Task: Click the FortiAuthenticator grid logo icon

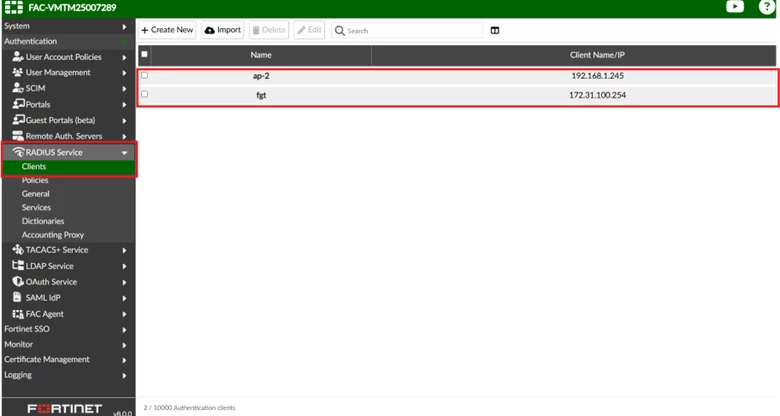Action: point(13,7)
